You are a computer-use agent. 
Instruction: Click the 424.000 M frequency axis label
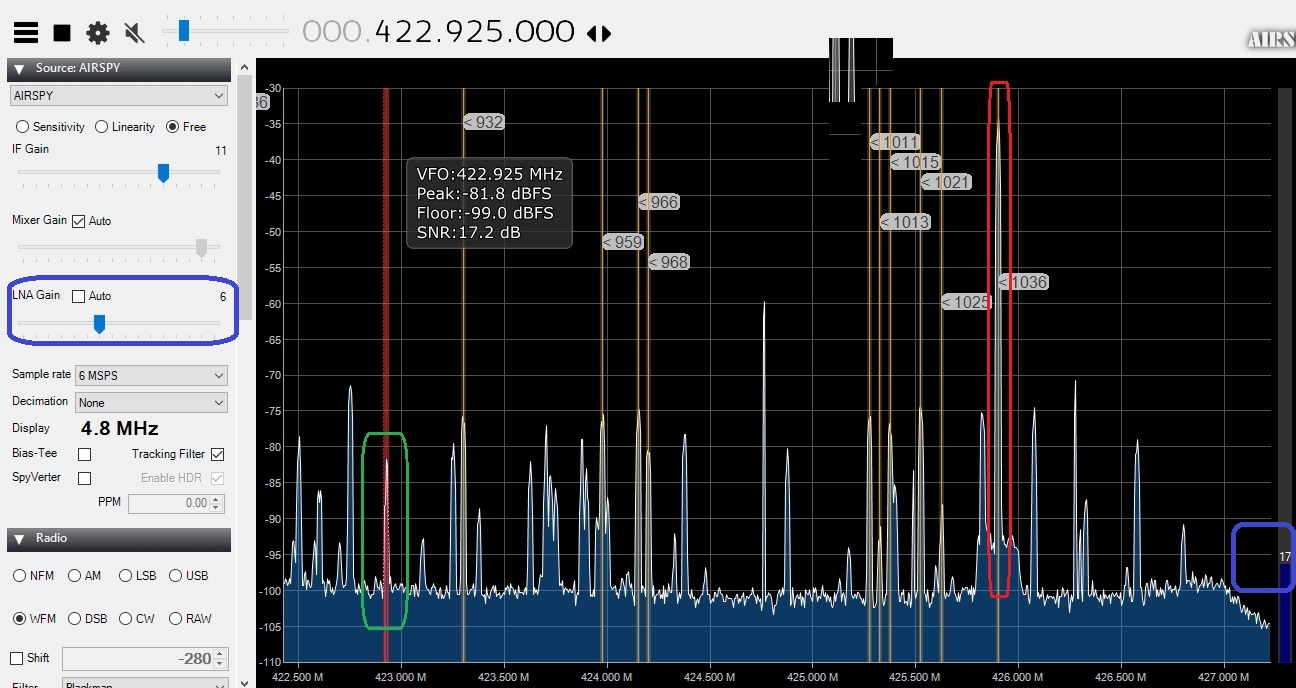606,677
